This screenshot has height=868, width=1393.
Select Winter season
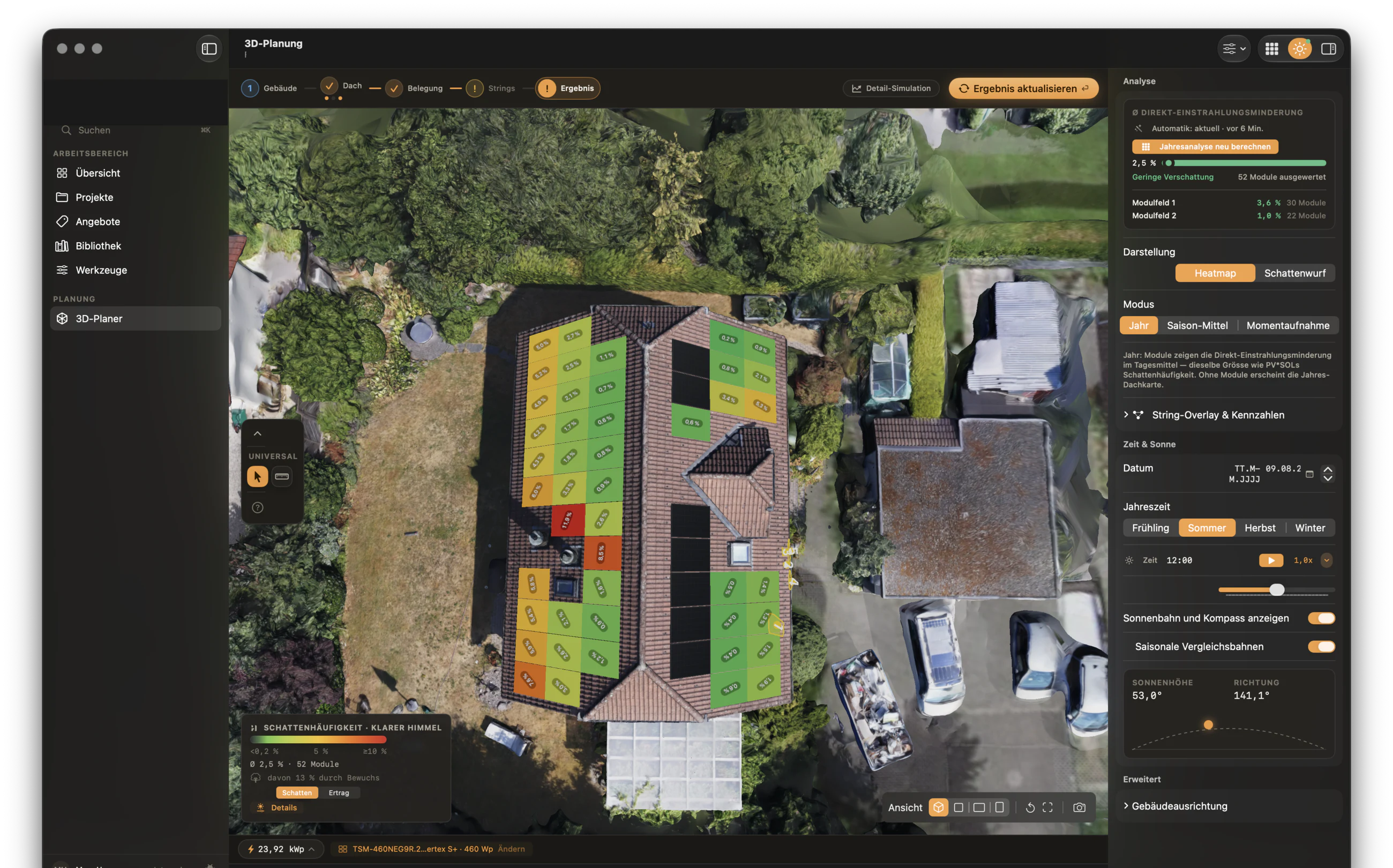click(1310, 528)
